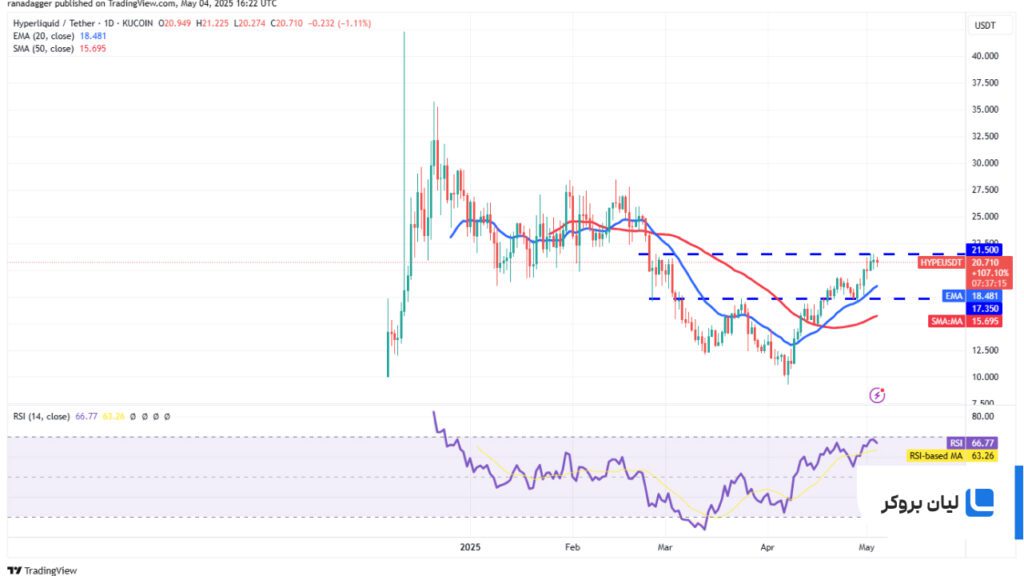Click the 35.000 price axis value
Screen dimensions: 1024x576
985,110
